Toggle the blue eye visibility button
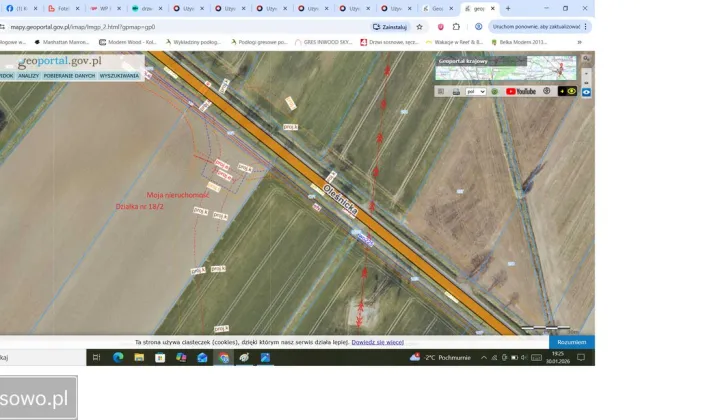 click(586, 92)
